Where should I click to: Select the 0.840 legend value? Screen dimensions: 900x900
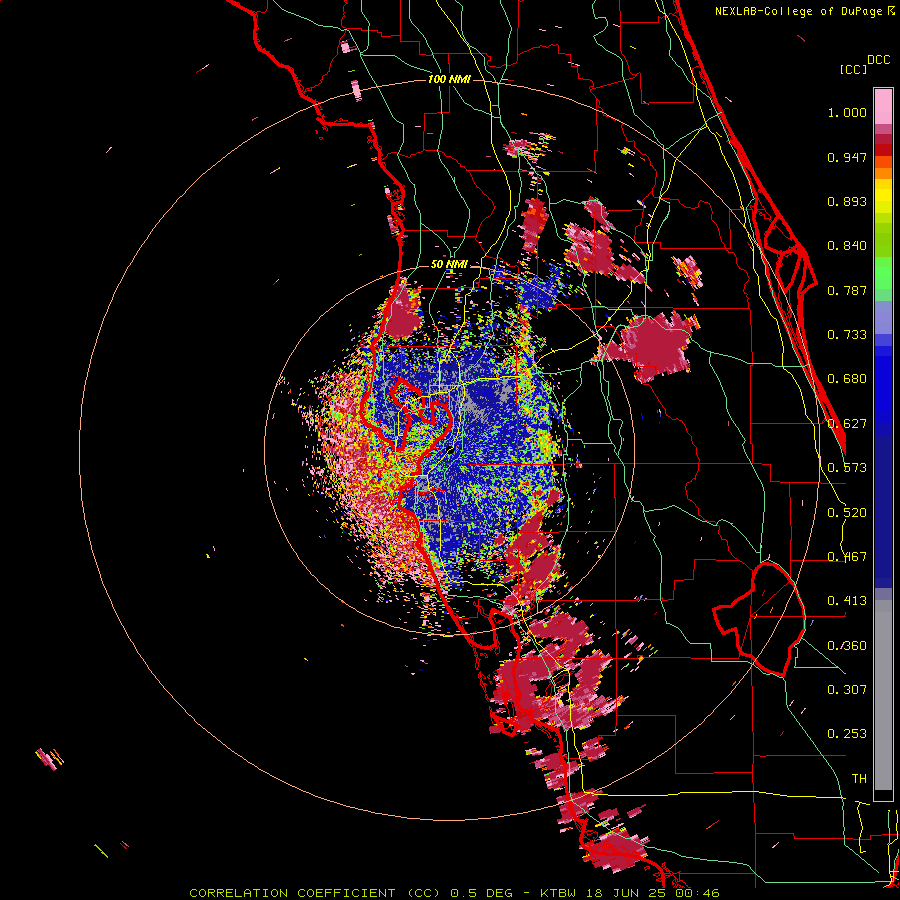click(x=847, y=246)
